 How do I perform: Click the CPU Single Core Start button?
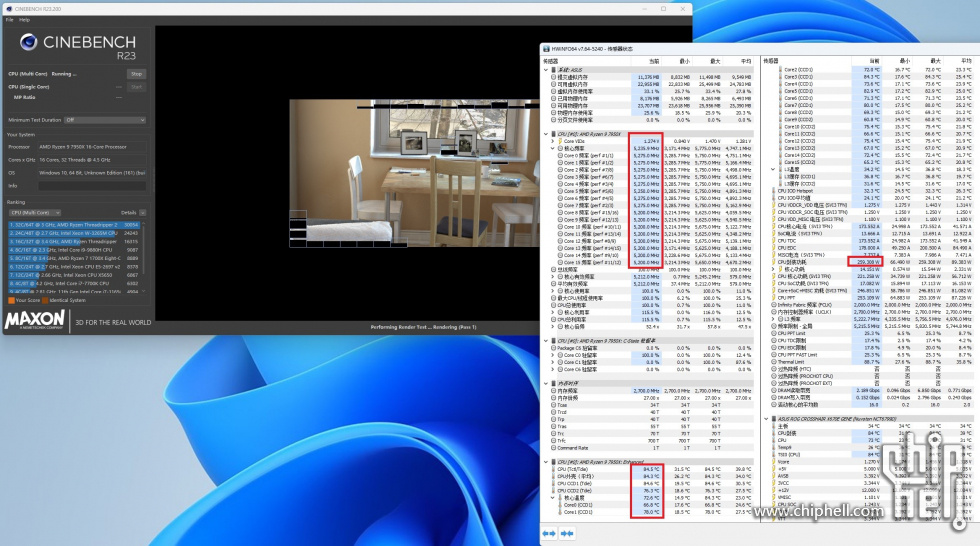pyautogui.click(x=136, y=87)
